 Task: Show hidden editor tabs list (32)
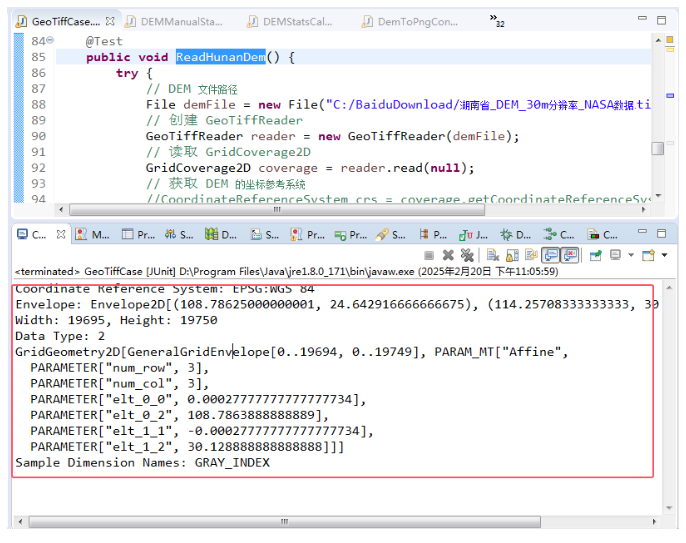click(x=497, y=20)
